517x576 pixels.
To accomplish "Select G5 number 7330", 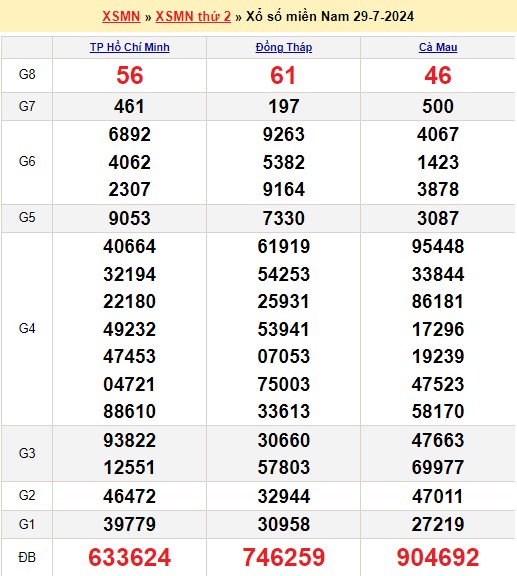I will (x=284, y=218).
